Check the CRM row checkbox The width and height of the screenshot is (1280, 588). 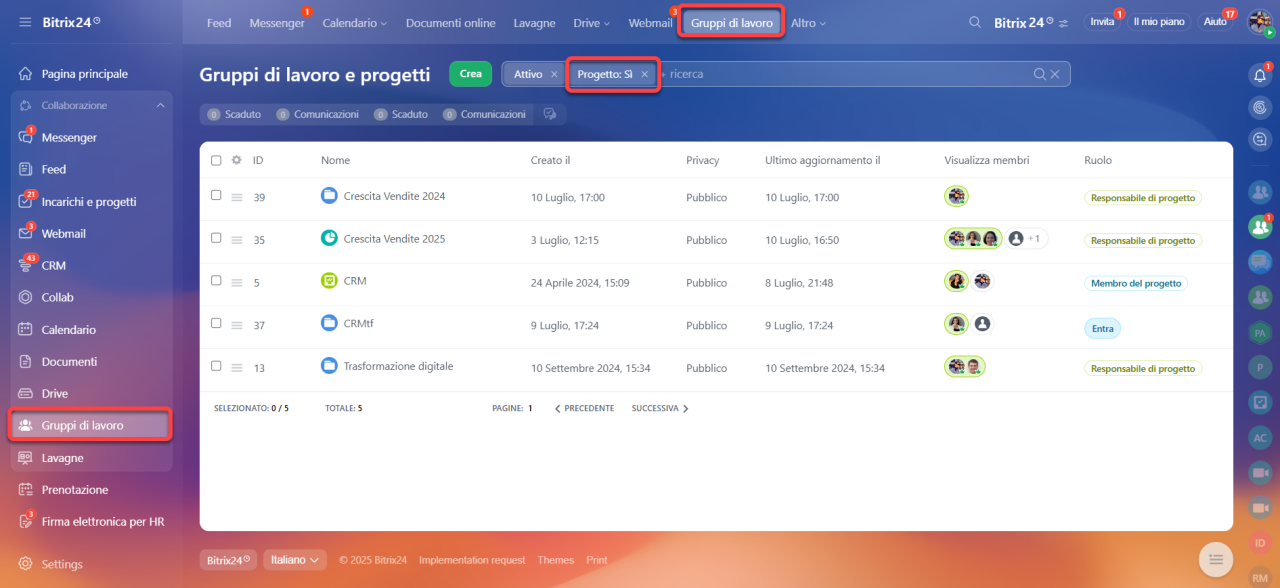[216, 281]
